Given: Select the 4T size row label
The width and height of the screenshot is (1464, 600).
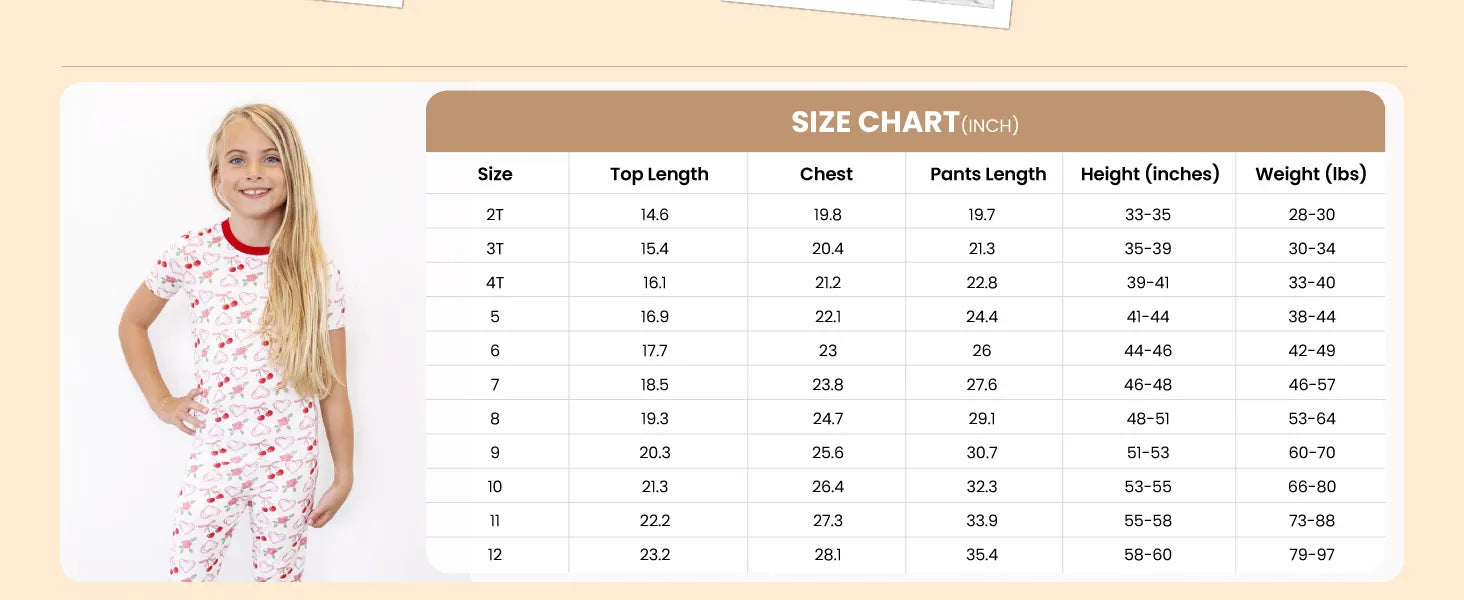Looking at the screenshot, I should point(495,283).
